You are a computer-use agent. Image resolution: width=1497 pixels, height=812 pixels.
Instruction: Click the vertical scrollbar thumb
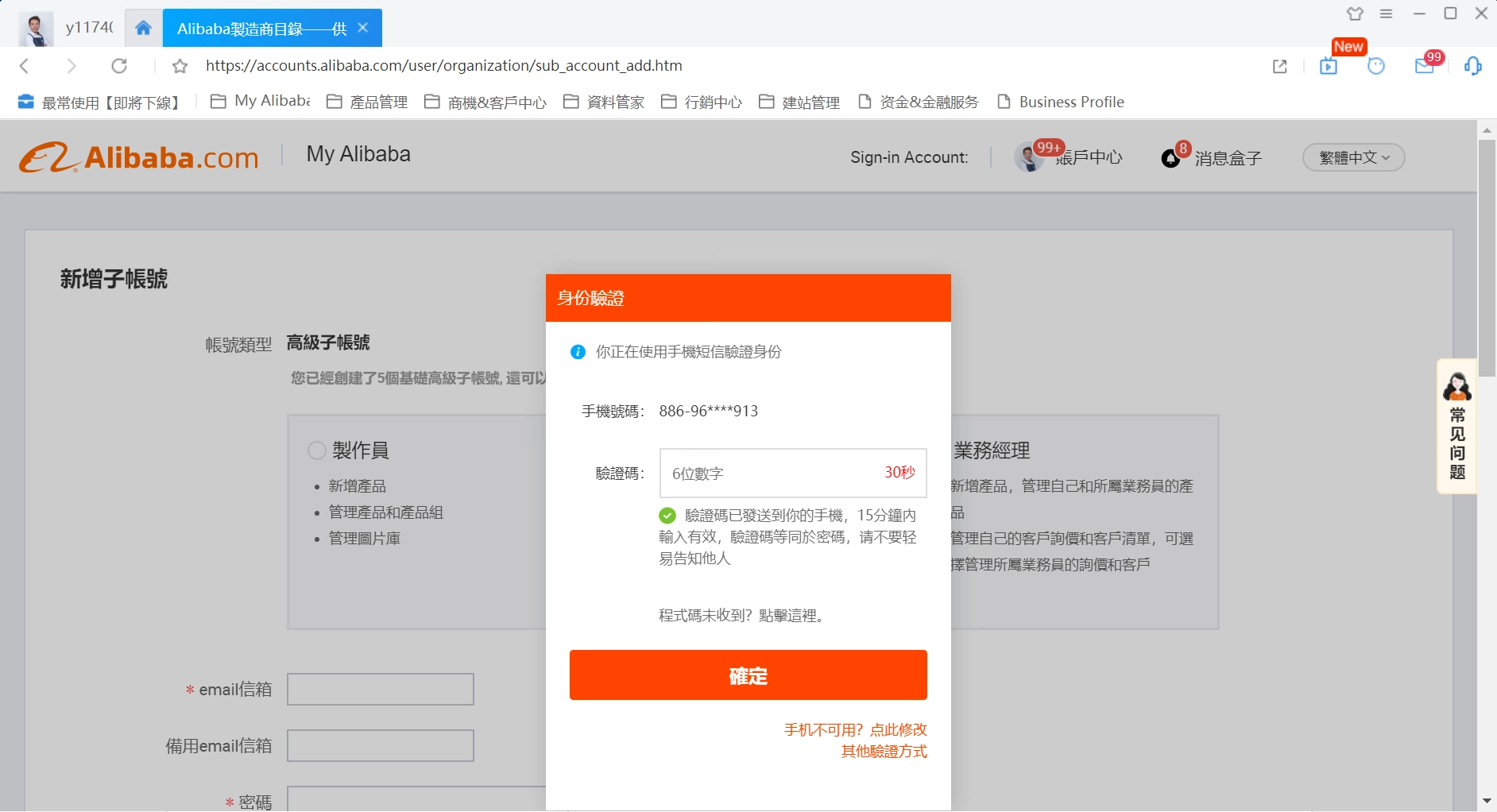pyautogui.click(x=1487, y=258)
